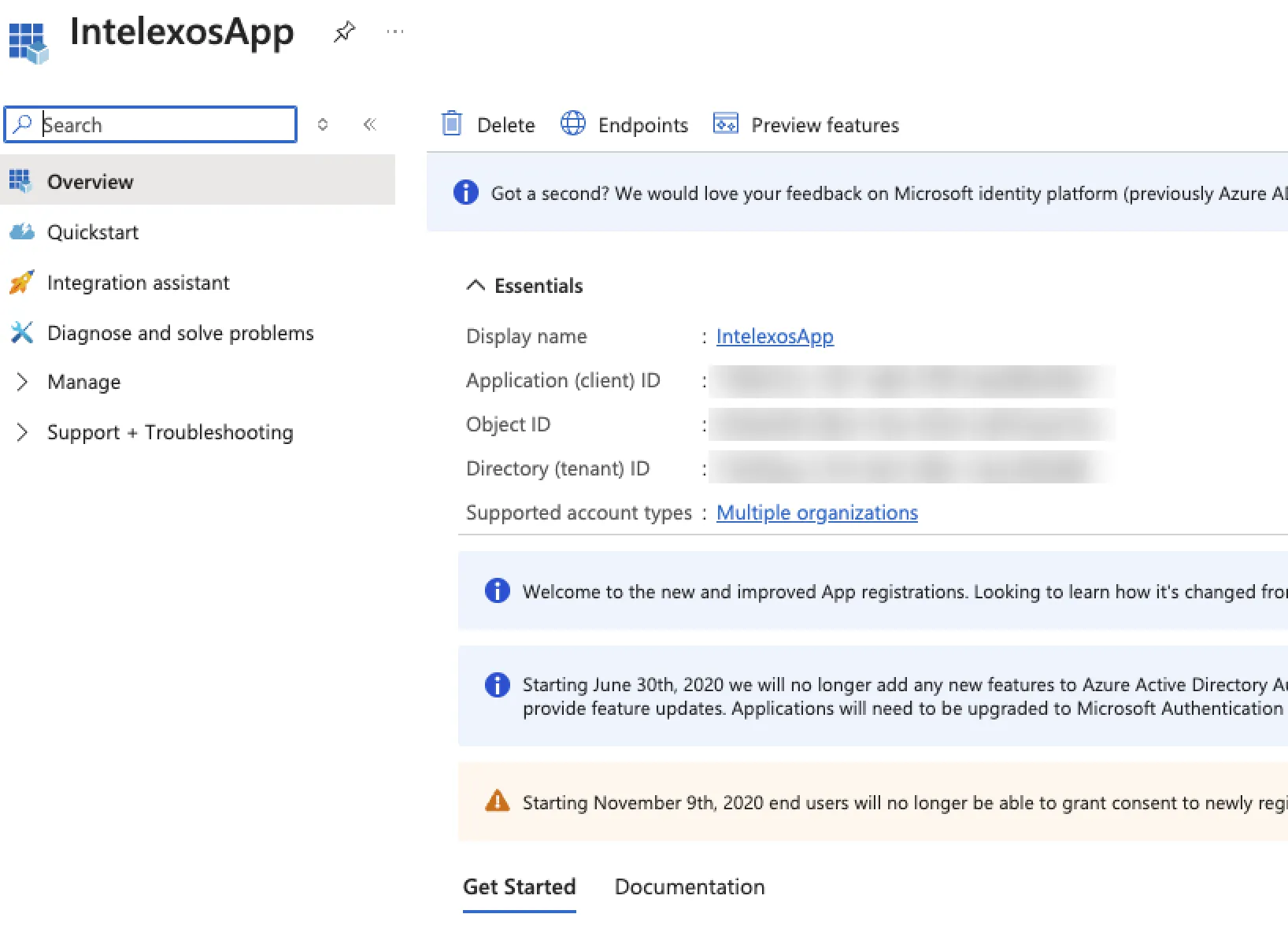Expand the Manage section
This screenshot has height=951, width=1288.
[22, 382]
